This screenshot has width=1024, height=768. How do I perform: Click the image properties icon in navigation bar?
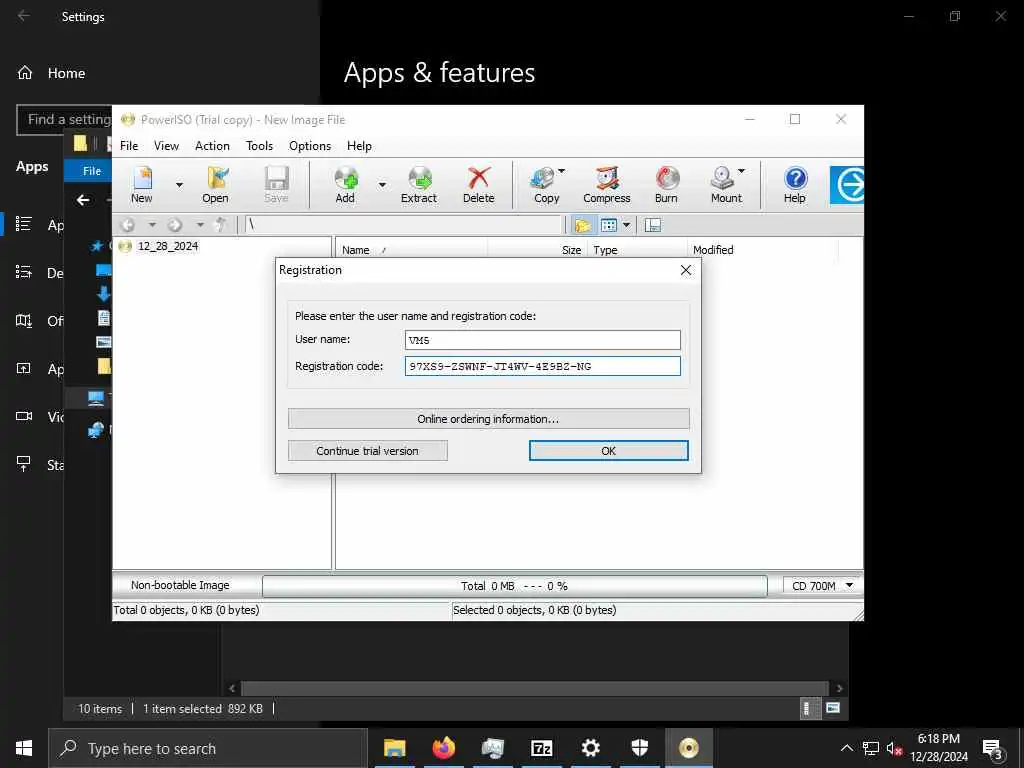[x=652, y=225]
